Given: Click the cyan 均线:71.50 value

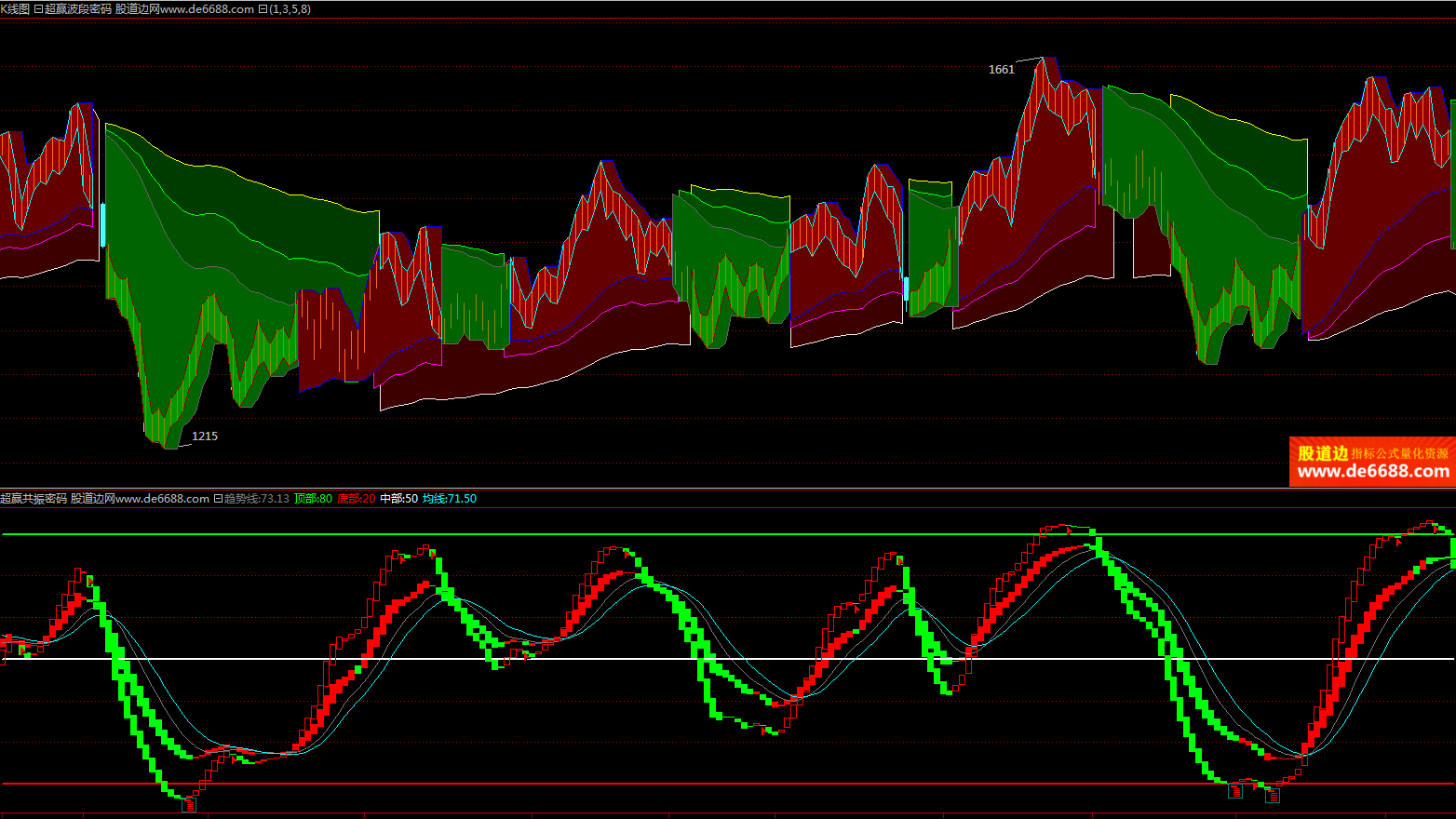Looking at the screenshot, I should (450, 499).
